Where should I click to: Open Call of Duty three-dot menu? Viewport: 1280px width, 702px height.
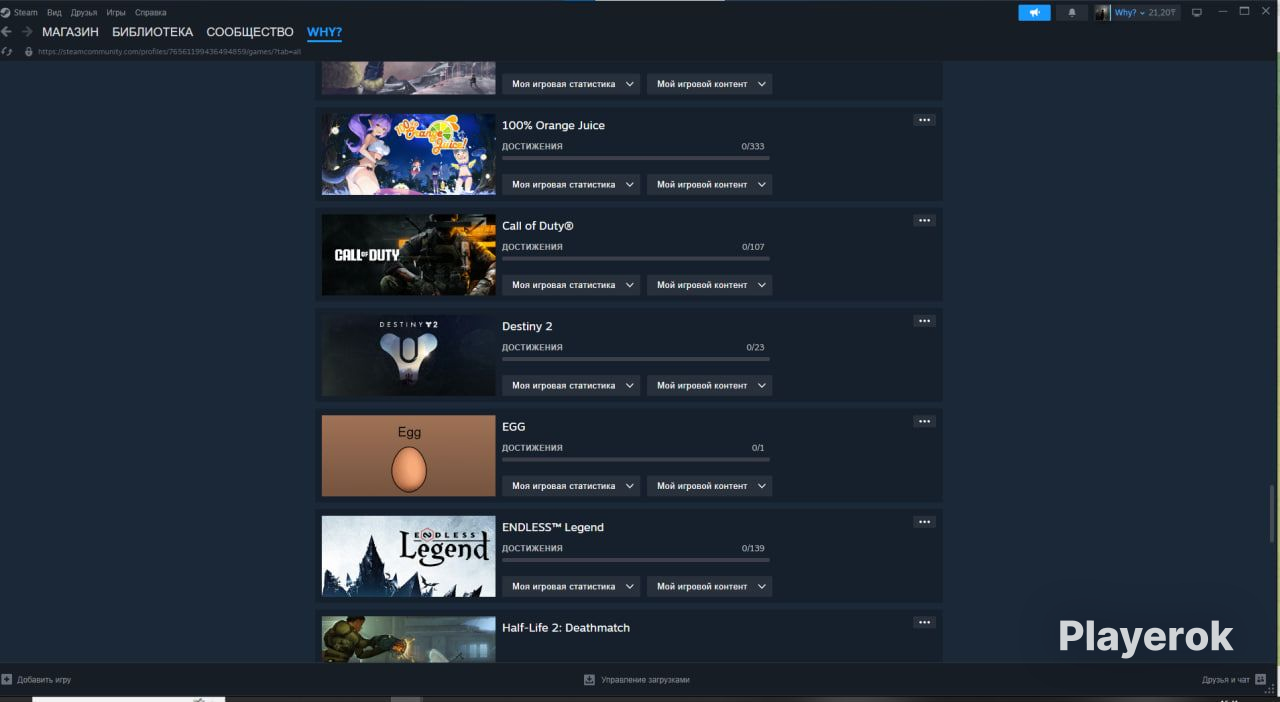[924, 220]
